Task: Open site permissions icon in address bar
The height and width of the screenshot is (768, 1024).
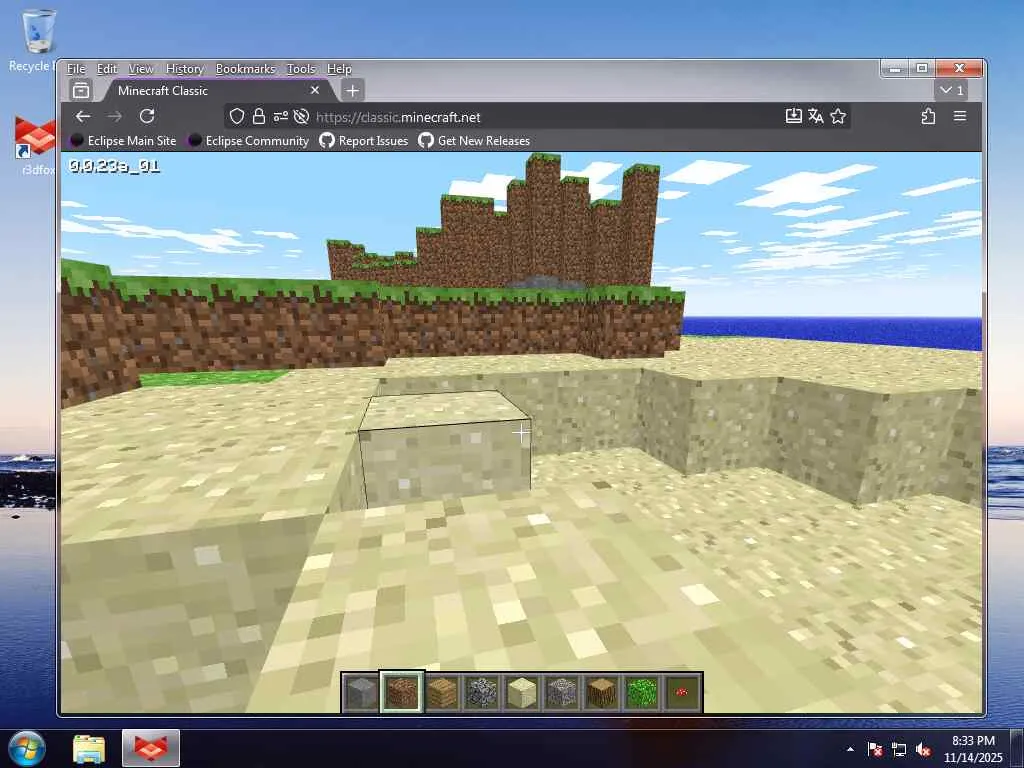Action: [x=280, y=117]
